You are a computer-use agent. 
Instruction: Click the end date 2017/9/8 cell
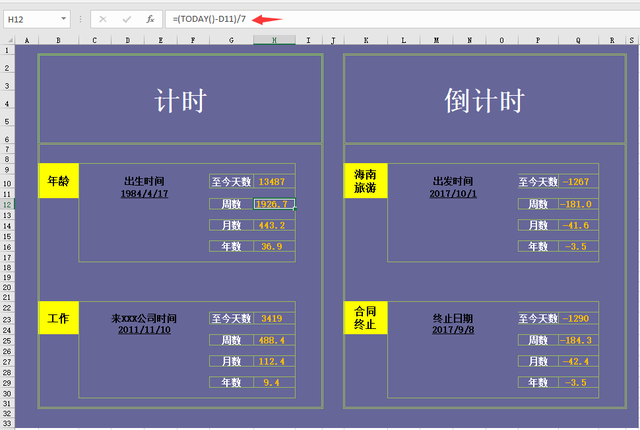(x=453, y=330)
